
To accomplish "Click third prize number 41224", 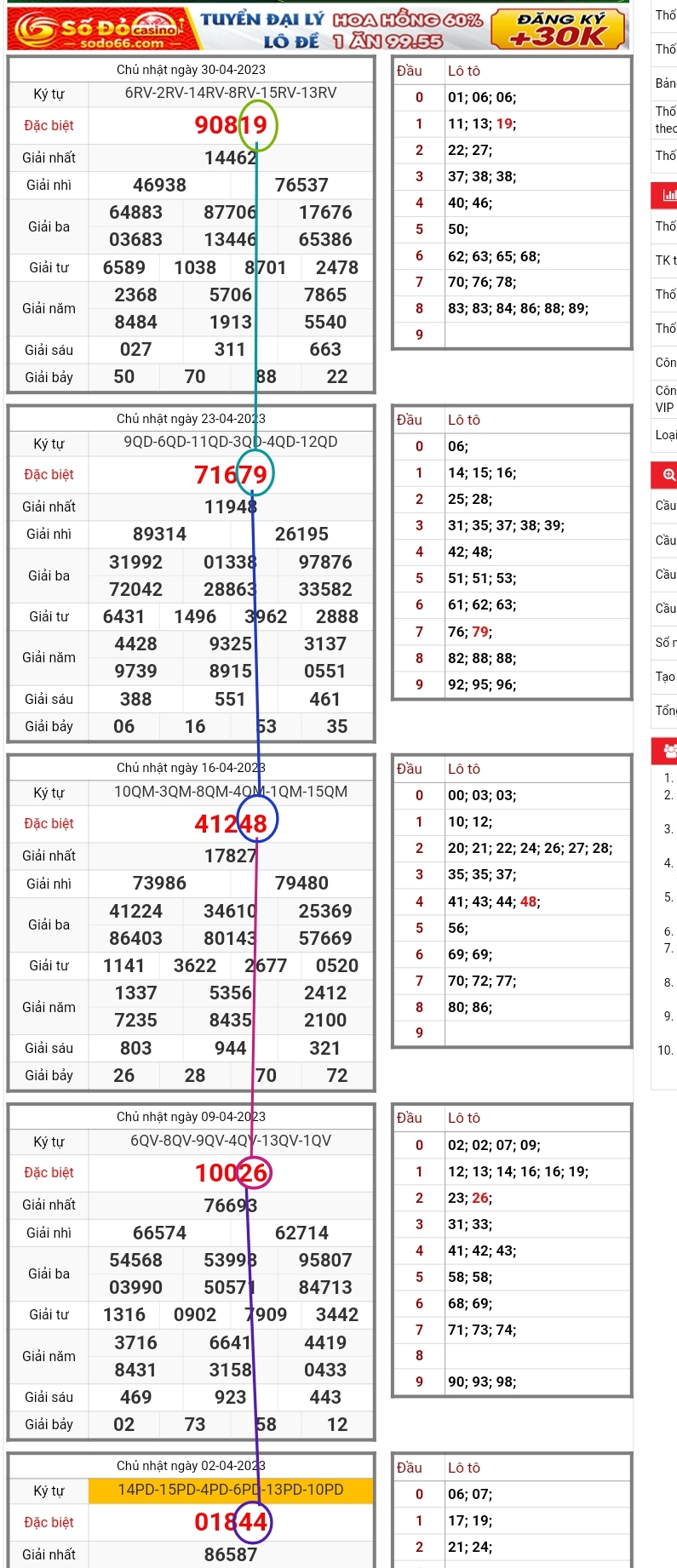I will [x=135, y=911].
